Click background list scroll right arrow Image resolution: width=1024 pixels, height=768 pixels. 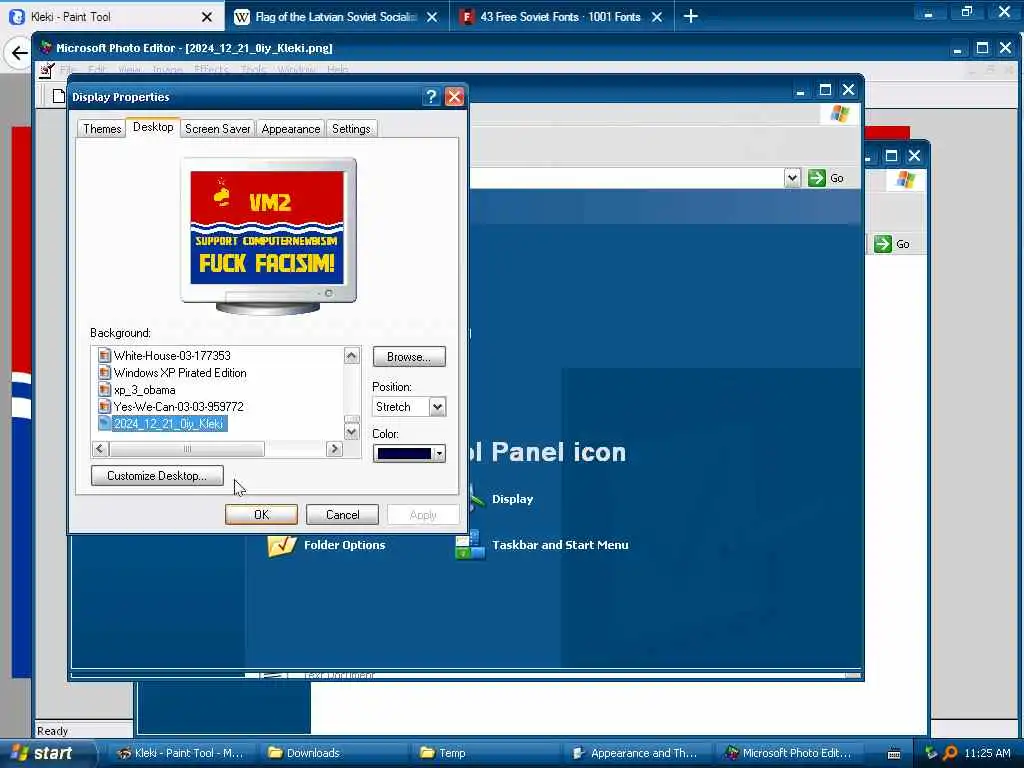pyautogui.click(x=334, y=449)
